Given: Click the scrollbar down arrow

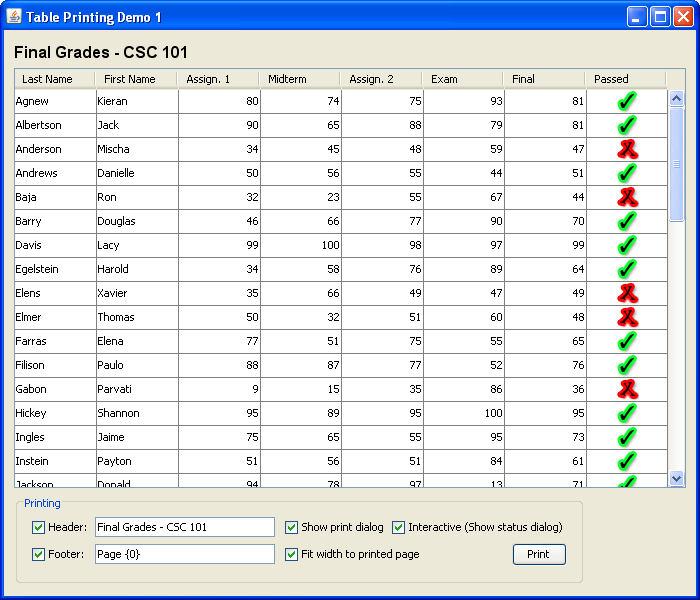Looking at the screenshot, I should pos(677,479).
